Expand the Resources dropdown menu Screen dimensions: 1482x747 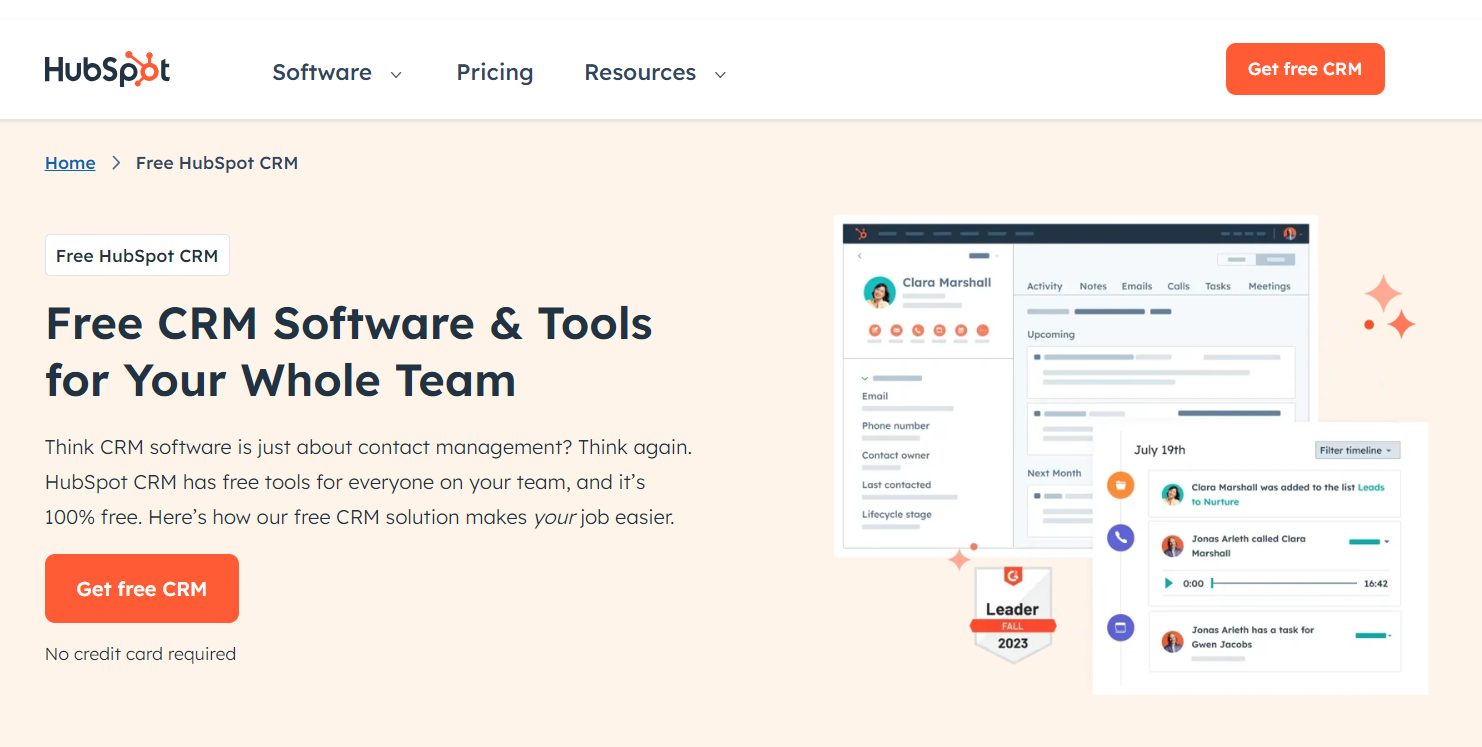(x=654, y=72)
